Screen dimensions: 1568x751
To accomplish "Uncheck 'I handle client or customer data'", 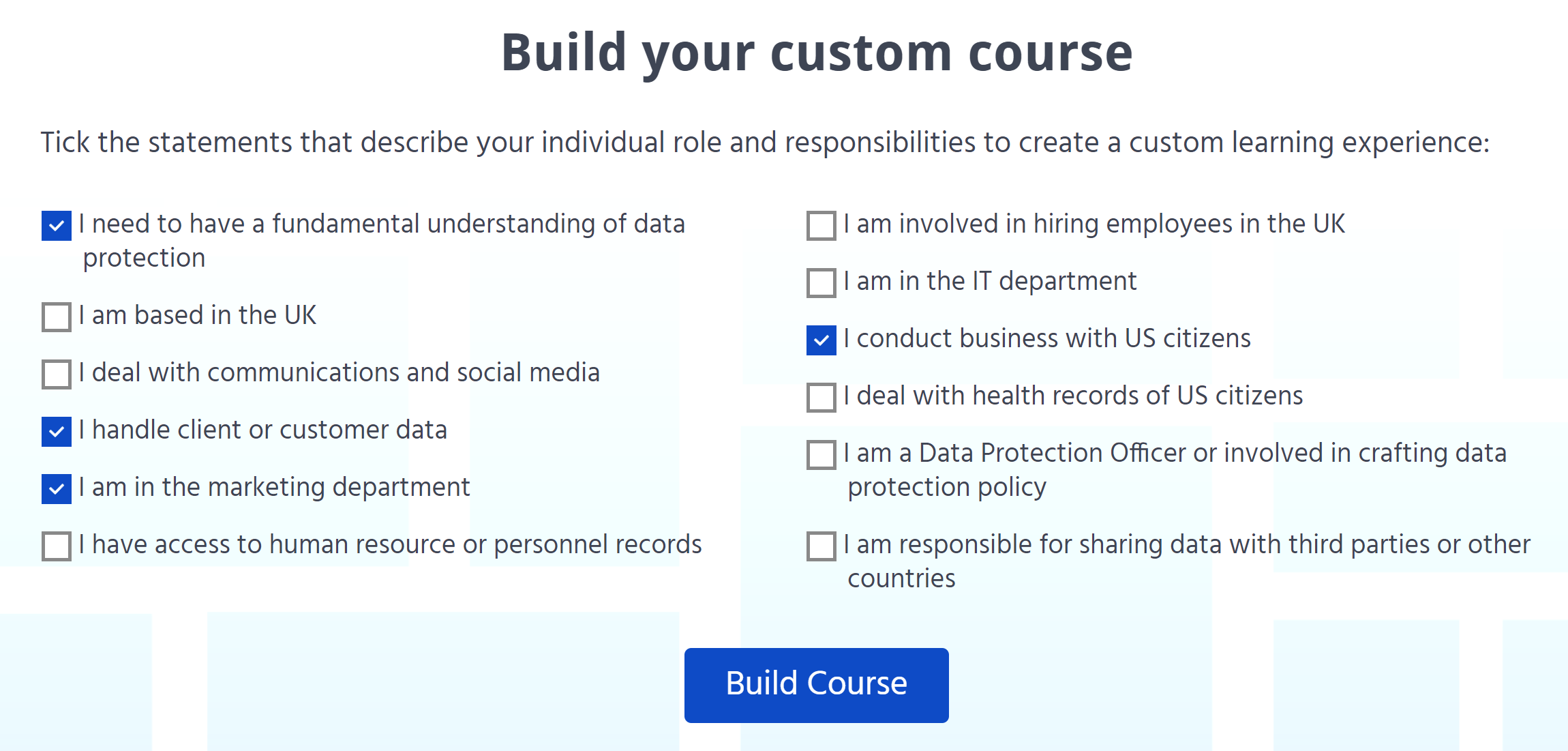I will [57, 432].
